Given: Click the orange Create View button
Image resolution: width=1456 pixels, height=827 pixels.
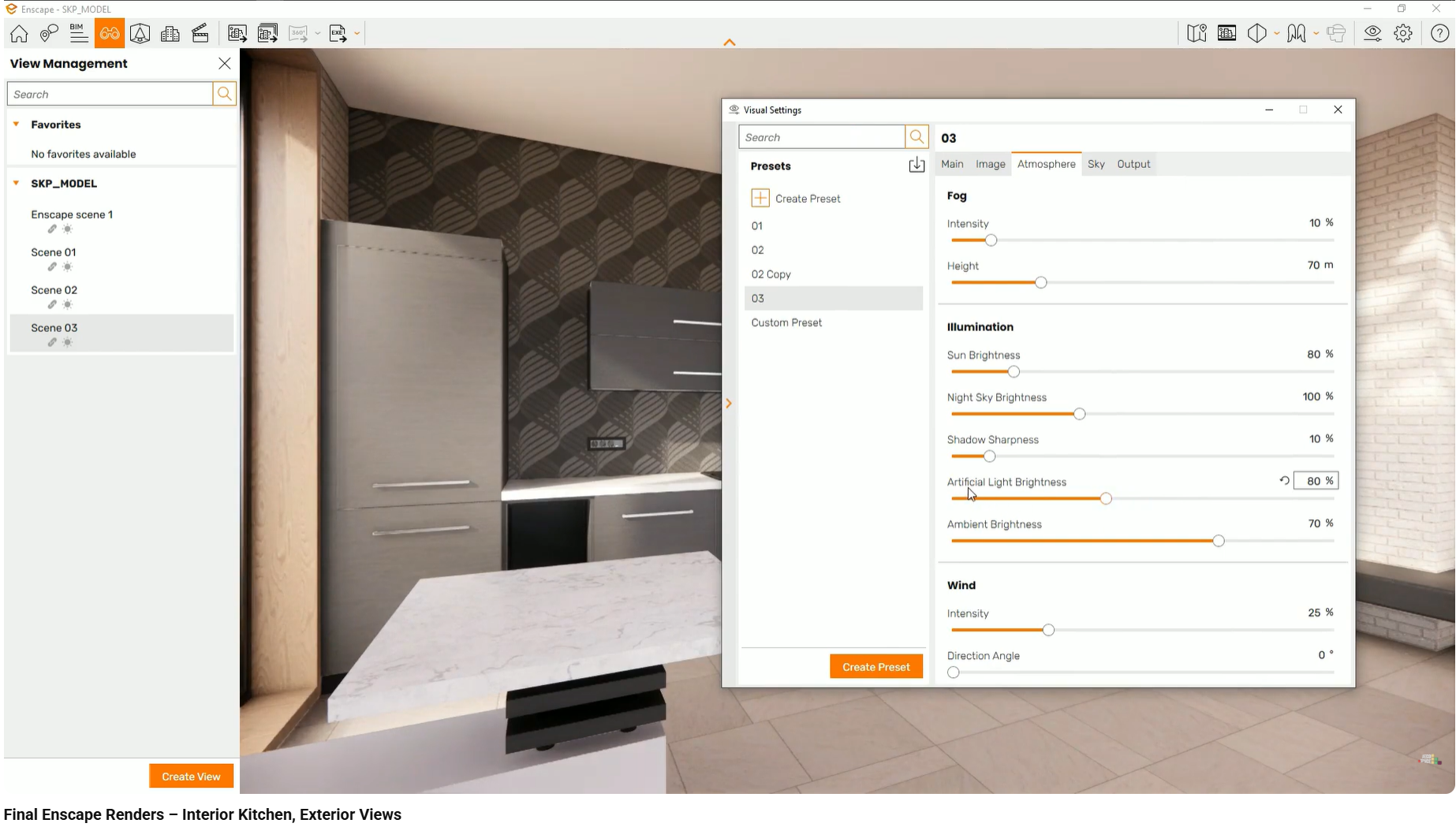Looking at the screenshot, I should (191, 777).
